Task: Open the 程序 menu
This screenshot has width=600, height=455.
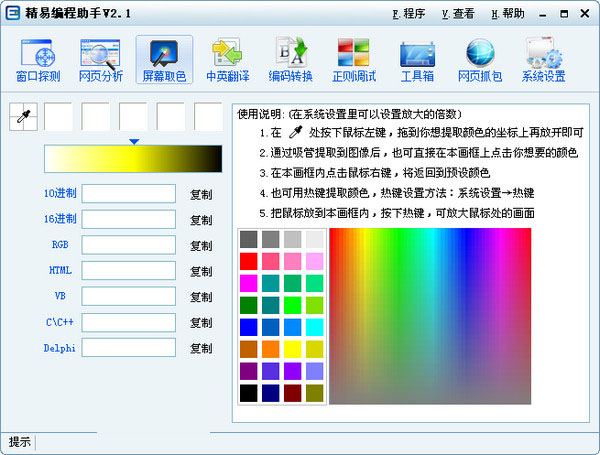Action: (408, 14)
